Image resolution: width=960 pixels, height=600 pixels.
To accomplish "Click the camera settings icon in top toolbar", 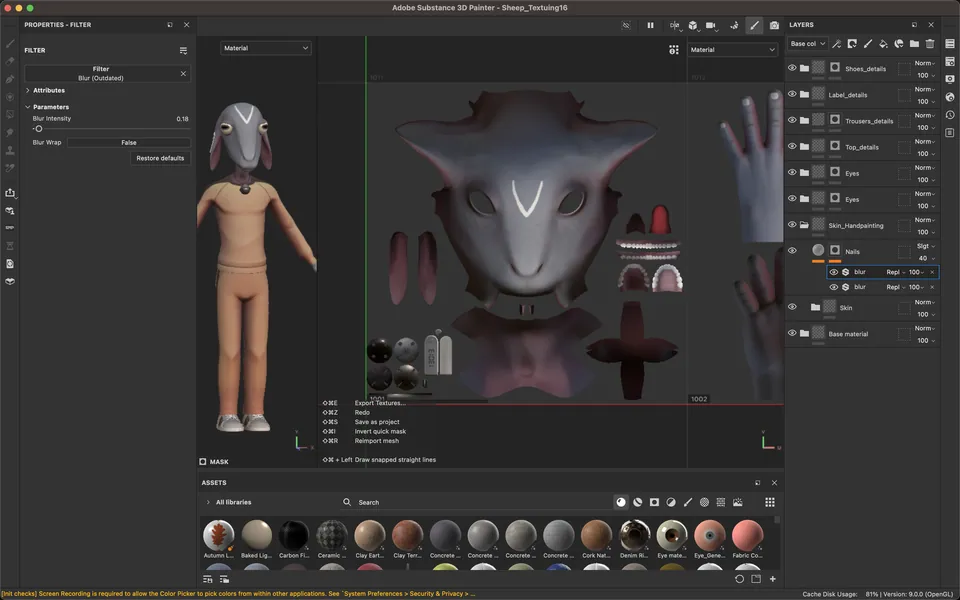I will click(711, 25).
